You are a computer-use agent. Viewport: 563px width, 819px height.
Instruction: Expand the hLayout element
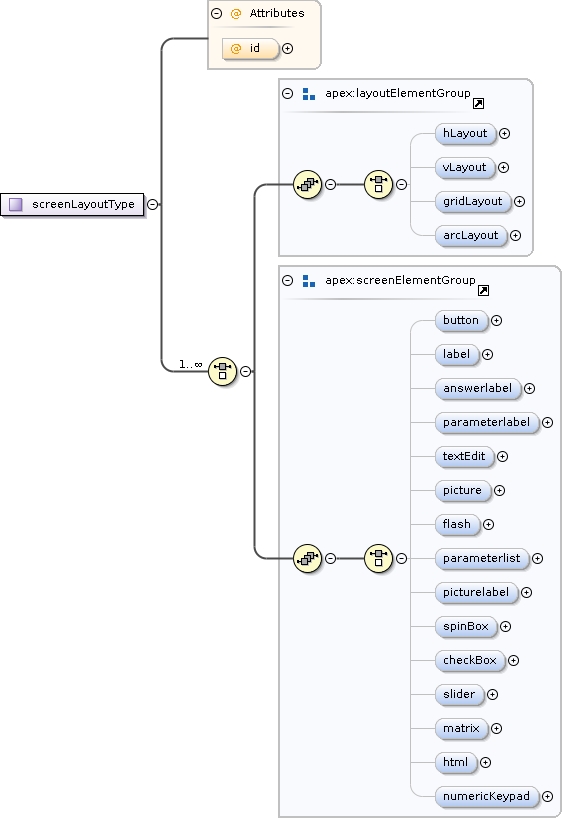click(x=505, y=134)
